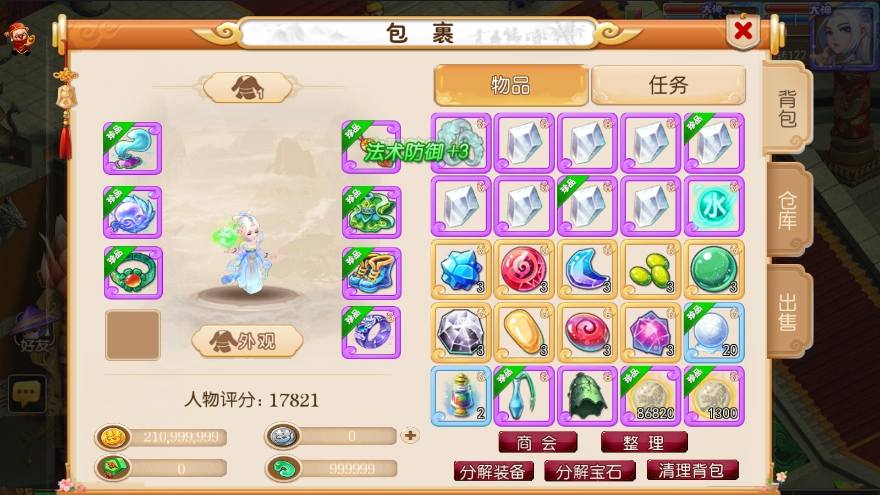This screenshot has width=880, height=495.
Task: Click the 整理 button
Action: [644, 443]
